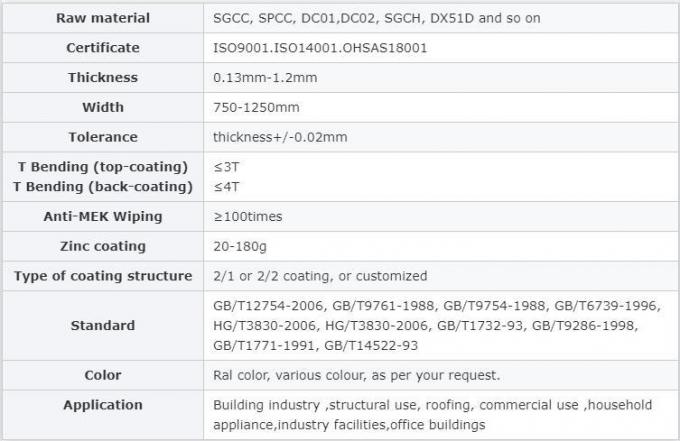Click the "Type of coating structure" label

(103, 276)
